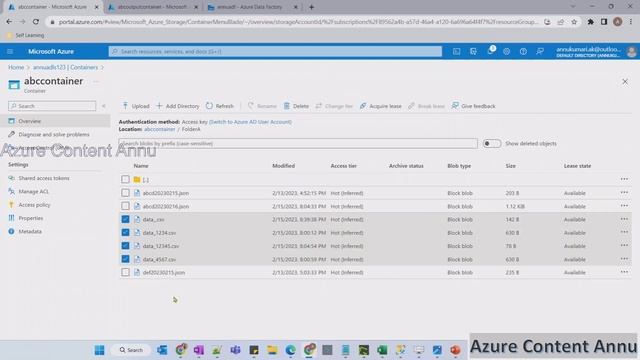Sort blobs by the Modified column header
The image size is (640, 360).
click(x=283, y=166)
